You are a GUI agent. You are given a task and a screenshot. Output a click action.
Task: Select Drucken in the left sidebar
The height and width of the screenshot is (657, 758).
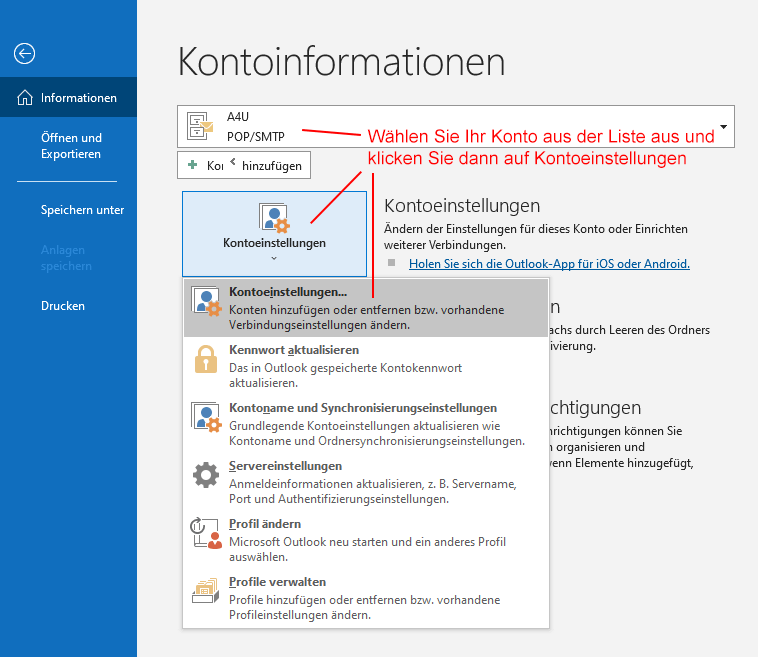pos(63,306)
